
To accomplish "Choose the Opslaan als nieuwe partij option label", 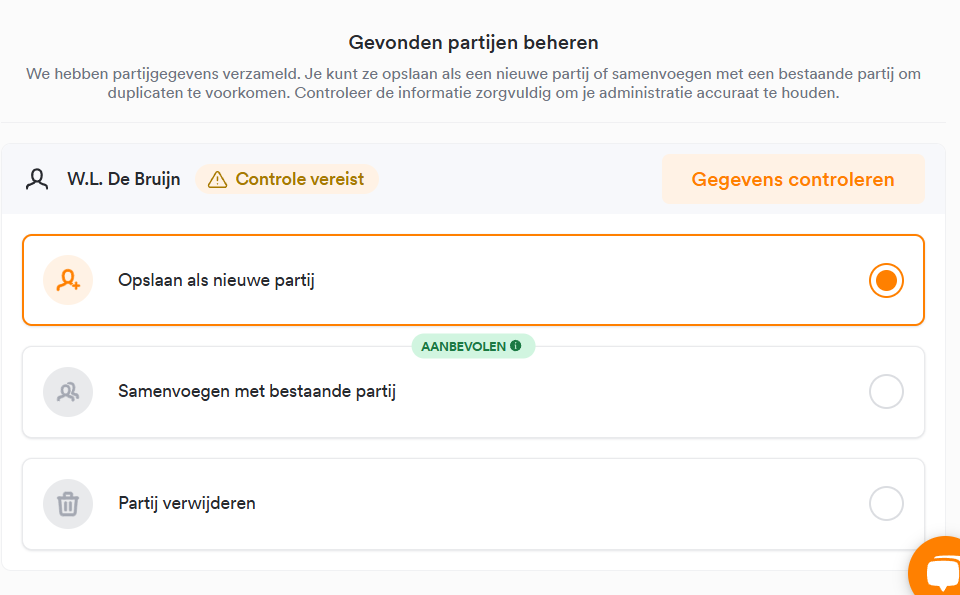I will [x=216, y=280].
